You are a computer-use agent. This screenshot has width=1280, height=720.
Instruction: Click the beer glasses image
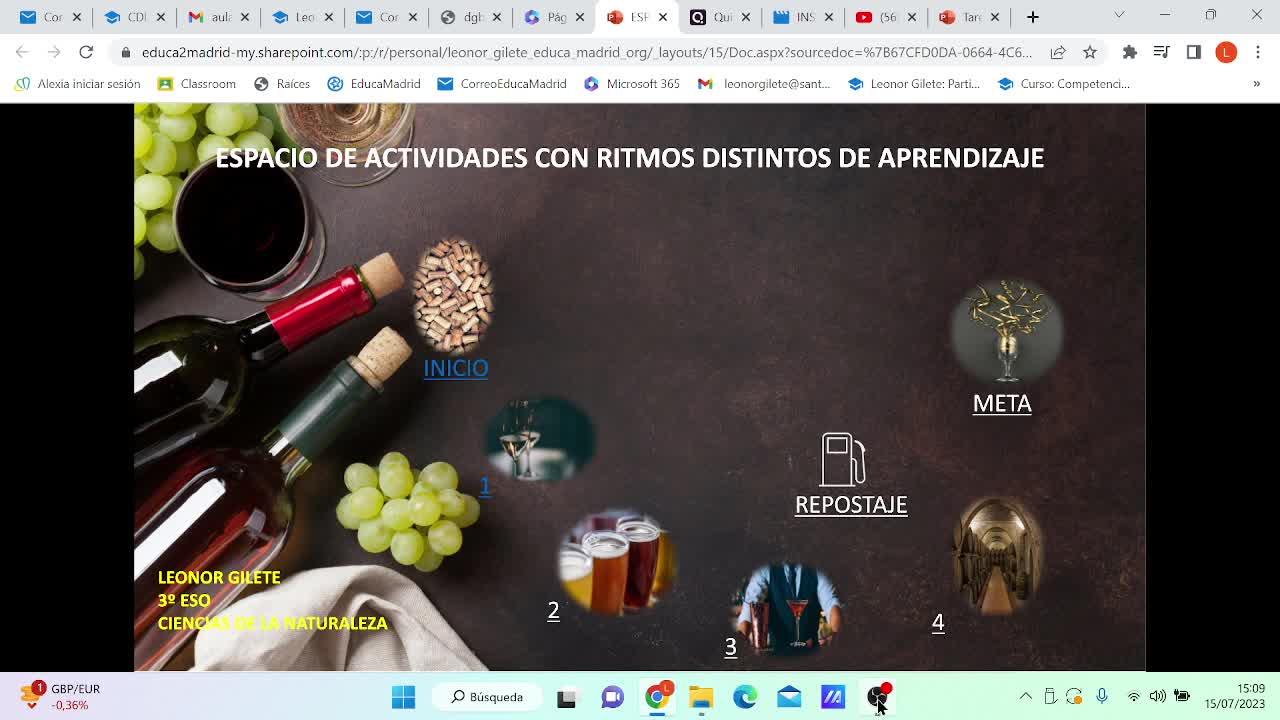tap(617, 562)
